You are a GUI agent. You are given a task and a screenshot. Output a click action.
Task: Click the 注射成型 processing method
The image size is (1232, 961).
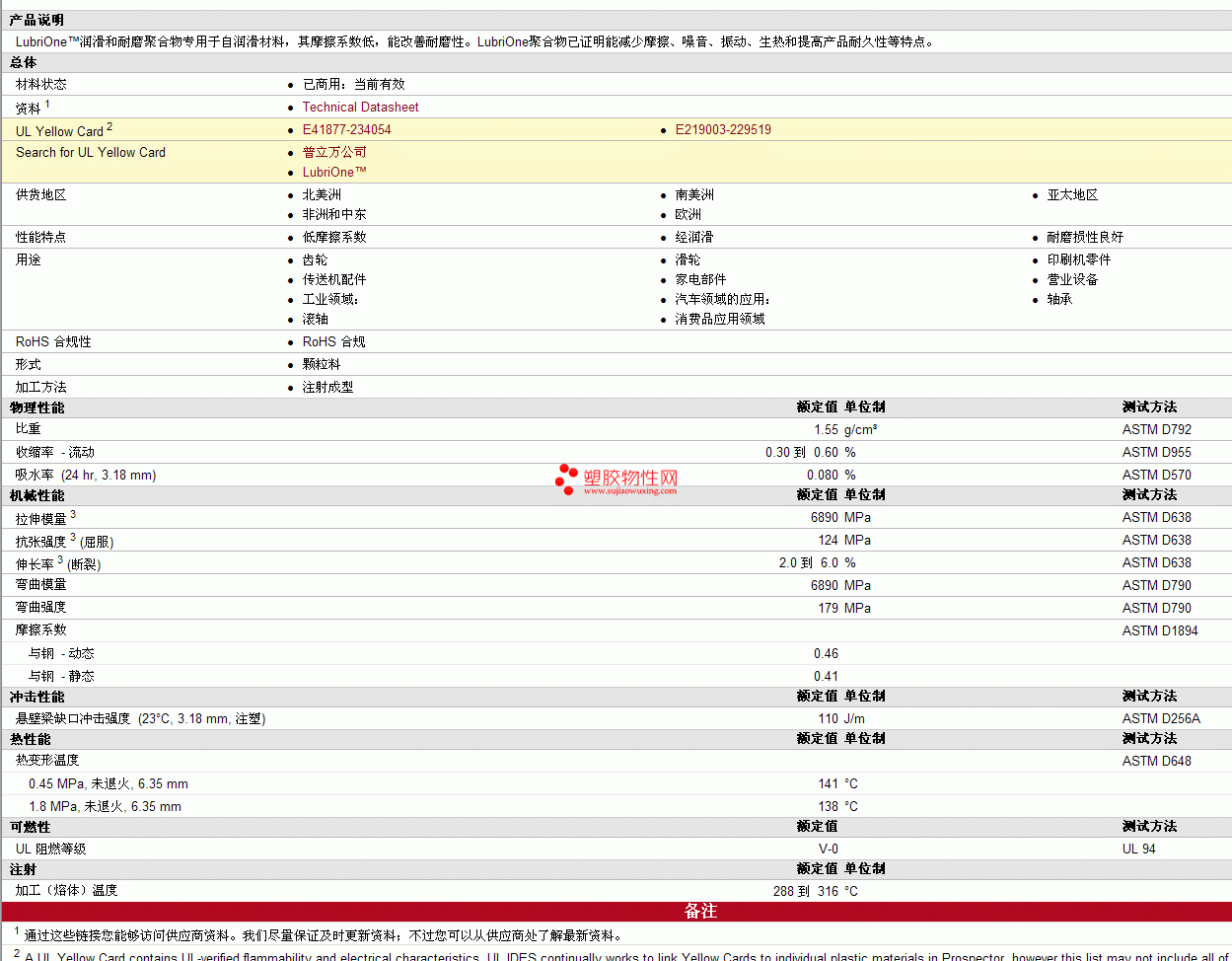tap(327, 387)
